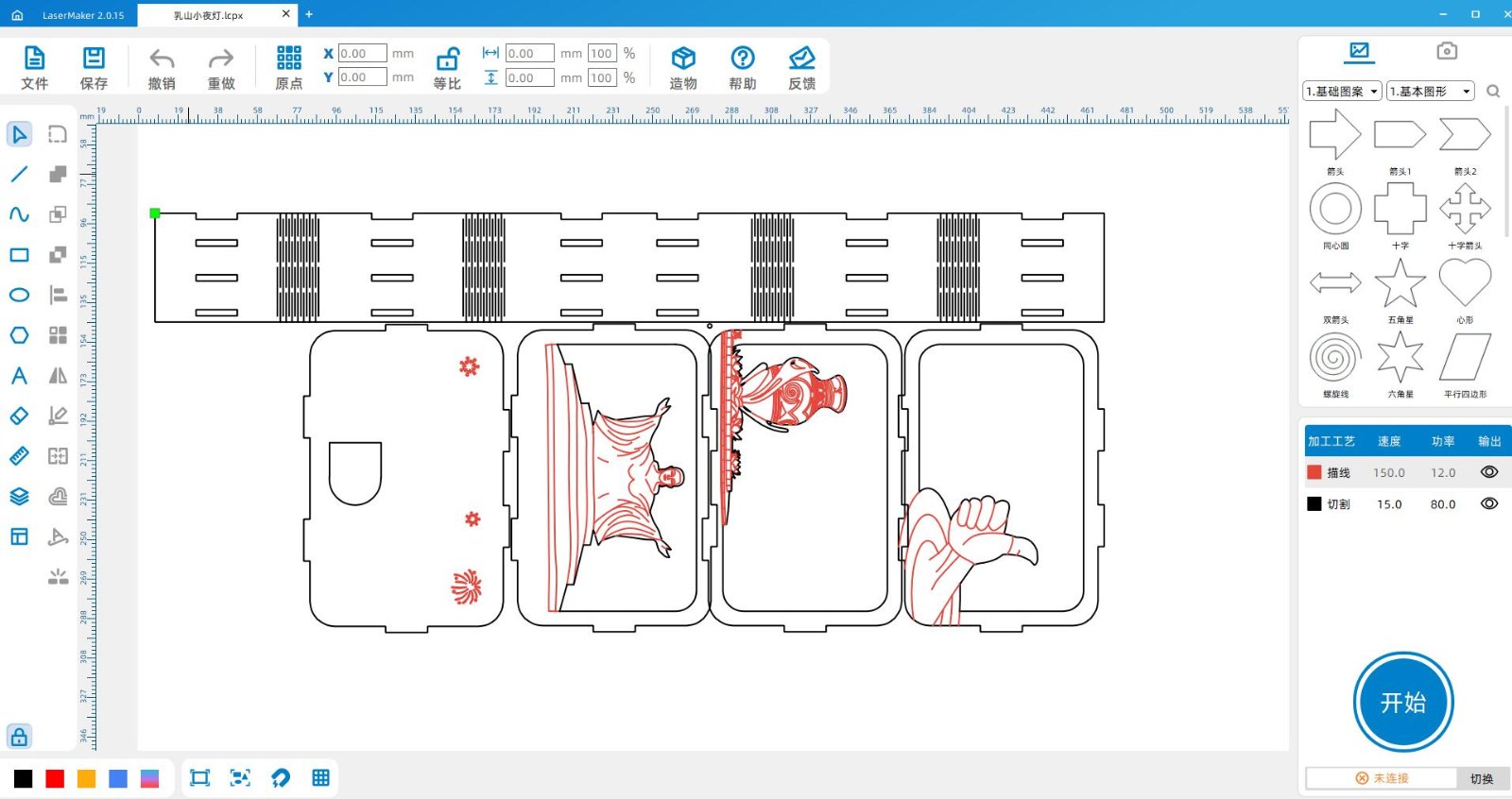
Task: Switch to the camera panel tab
Action: point(1446,51)
